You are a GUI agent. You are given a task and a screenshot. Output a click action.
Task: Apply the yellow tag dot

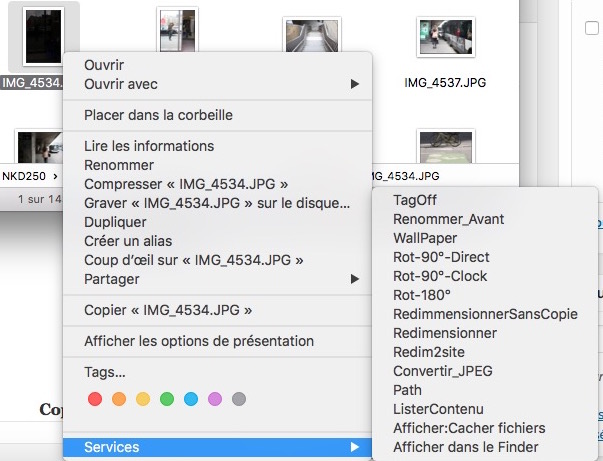pyautogui.click(x=143, y=400)
